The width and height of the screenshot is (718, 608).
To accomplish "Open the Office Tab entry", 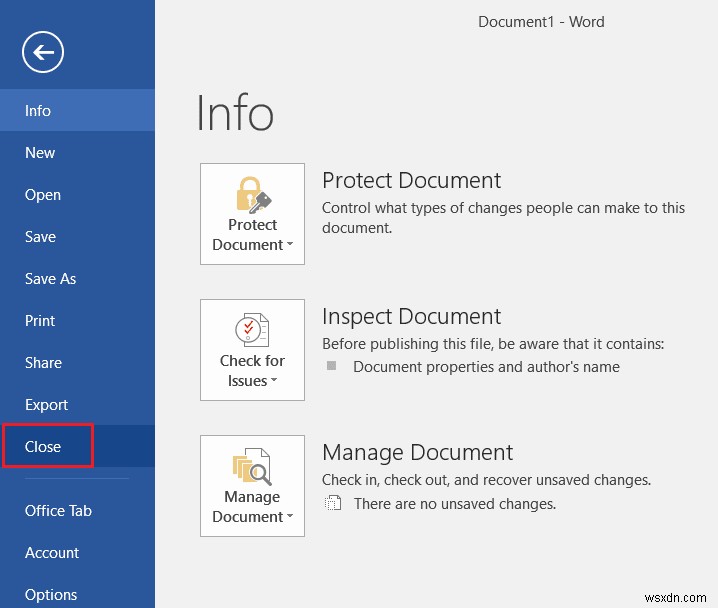I will [x=77, y=510].
